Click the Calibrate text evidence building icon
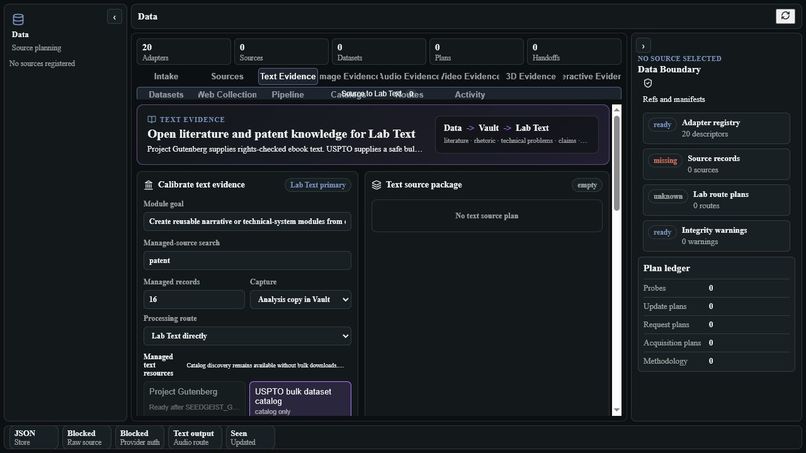 coord(149,185)
